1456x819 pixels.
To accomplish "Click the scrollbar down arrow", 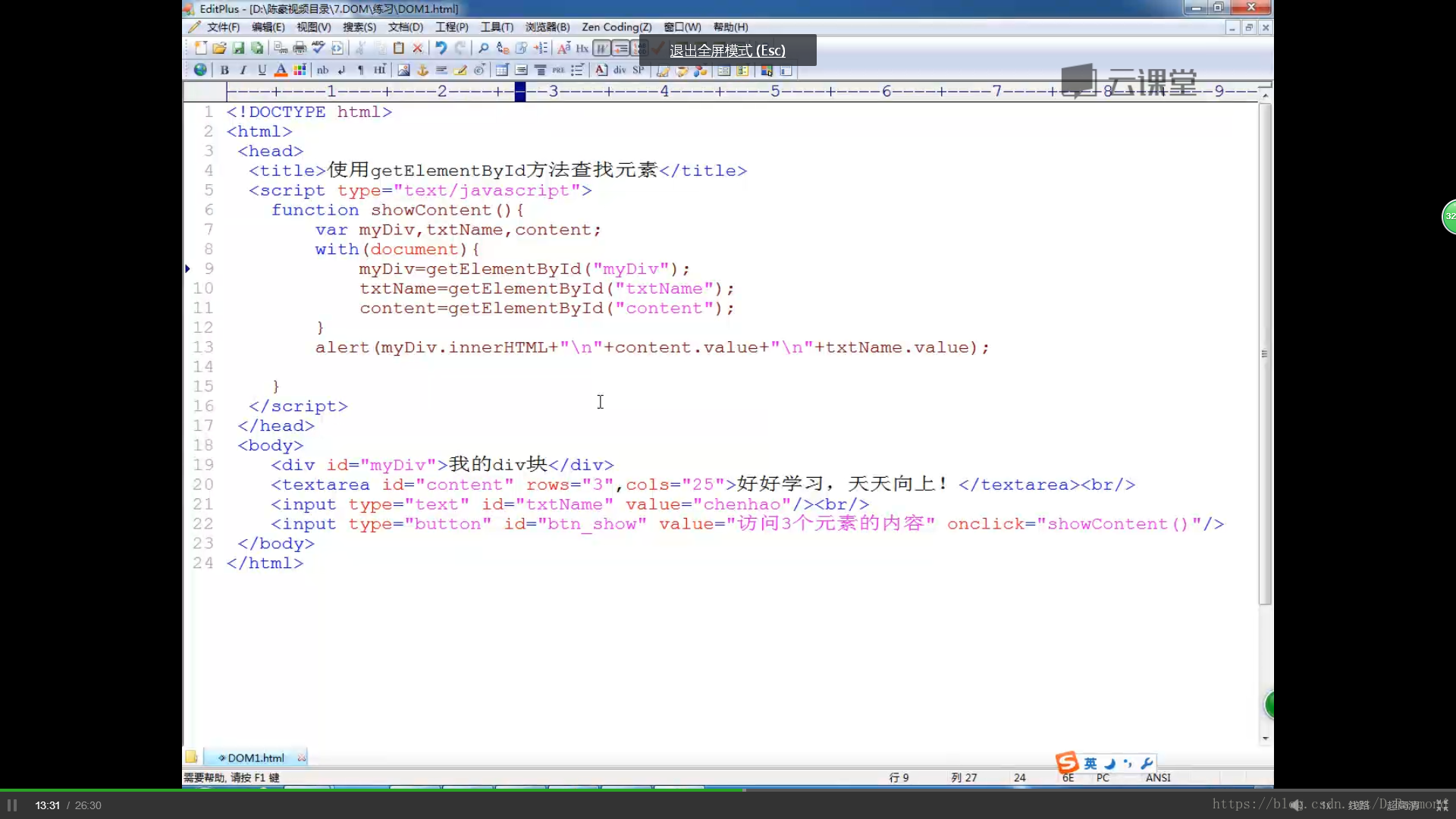I will [x=1265, y=738].
